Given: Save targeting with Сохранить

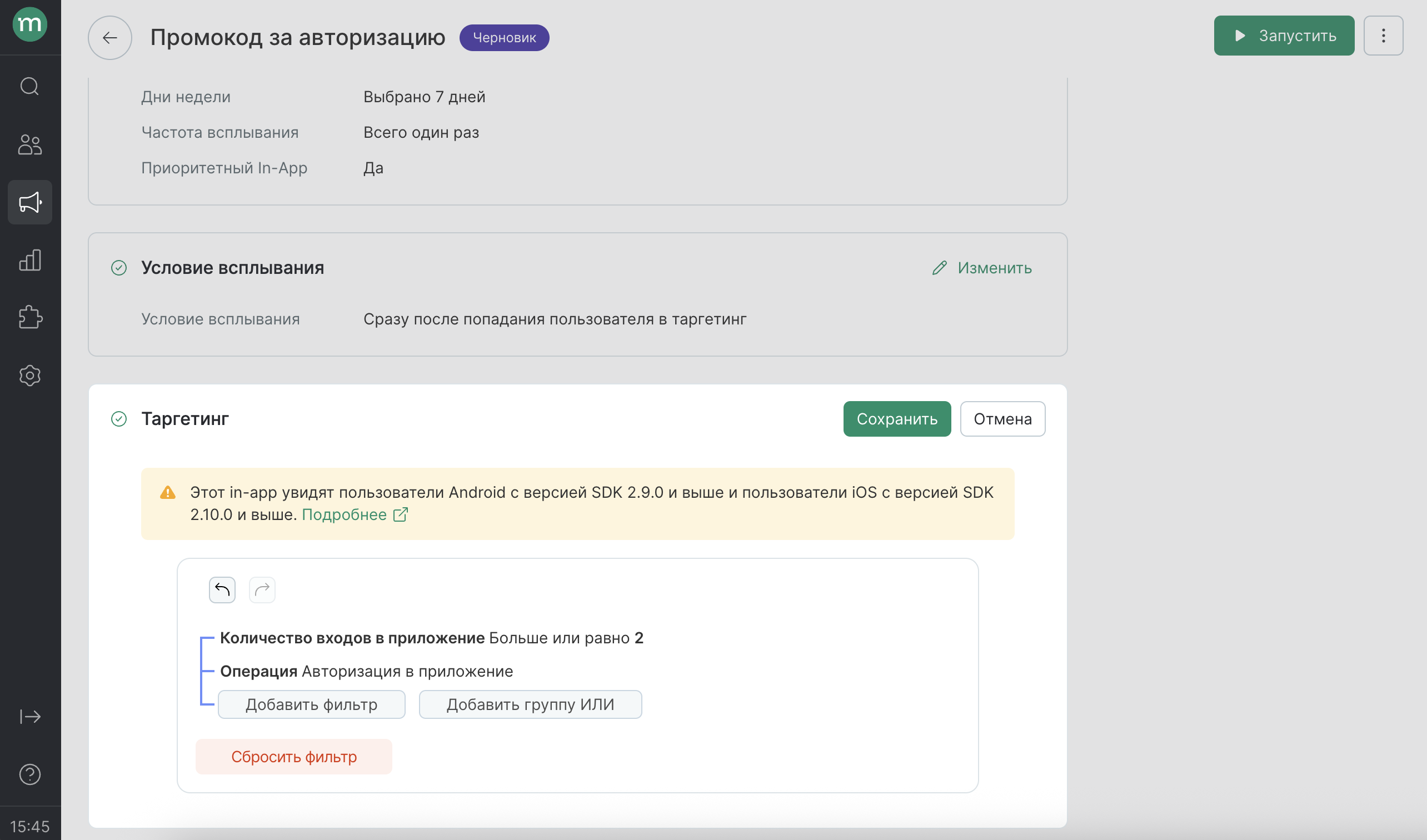Looking at the screenshot, I should (x=897, y=419).
